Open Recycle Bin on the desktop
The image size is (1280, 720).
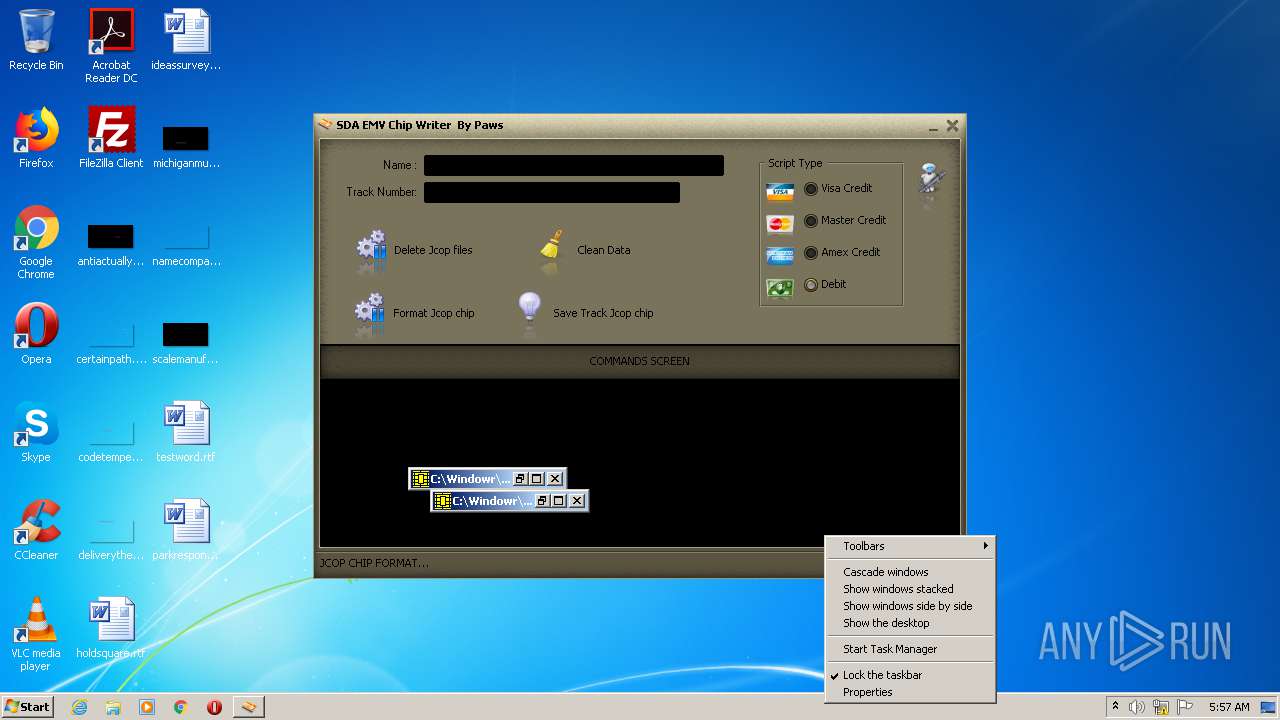[36, 41]
